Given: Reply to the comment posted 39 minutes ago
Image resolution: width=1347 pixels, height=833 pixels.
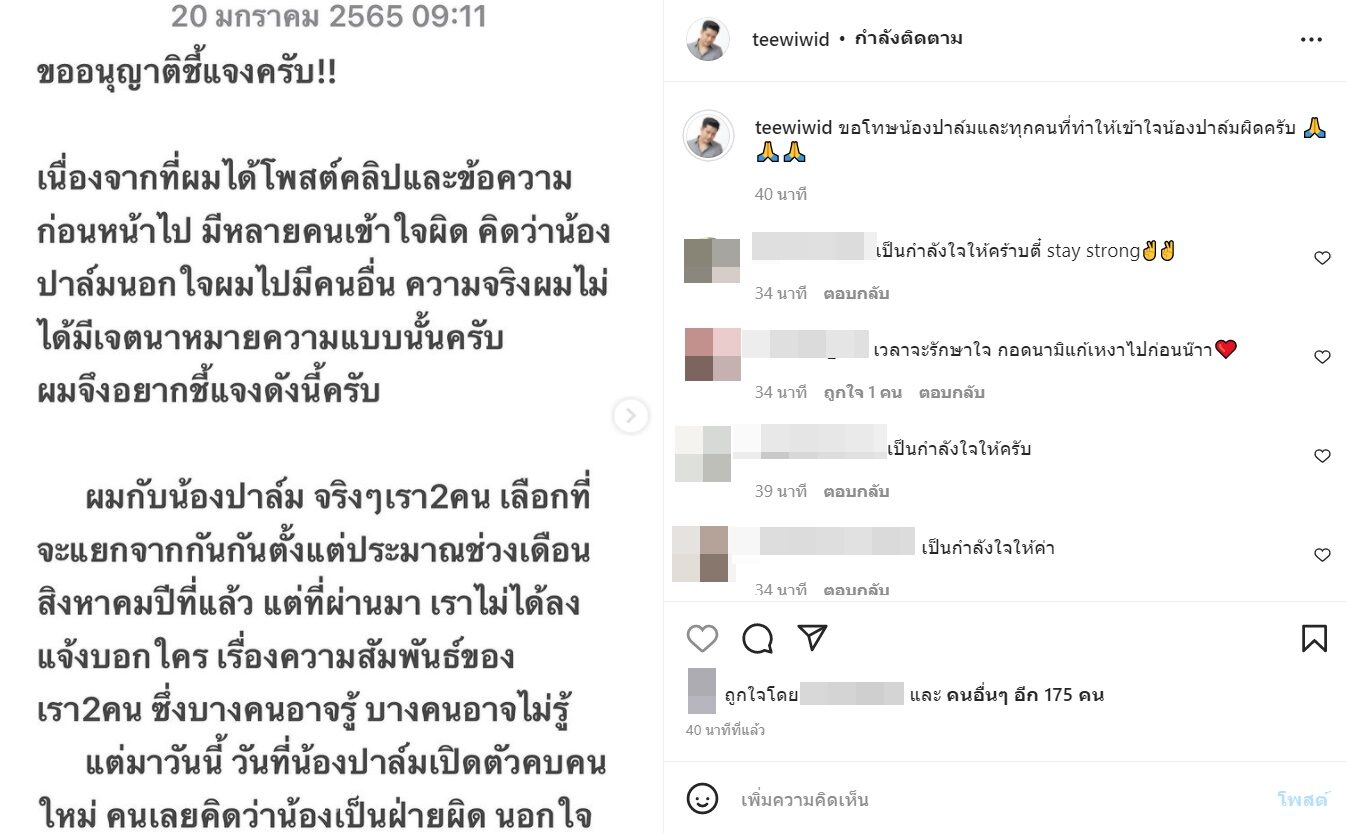Looking at the screenshot, I should click(856, 492).
